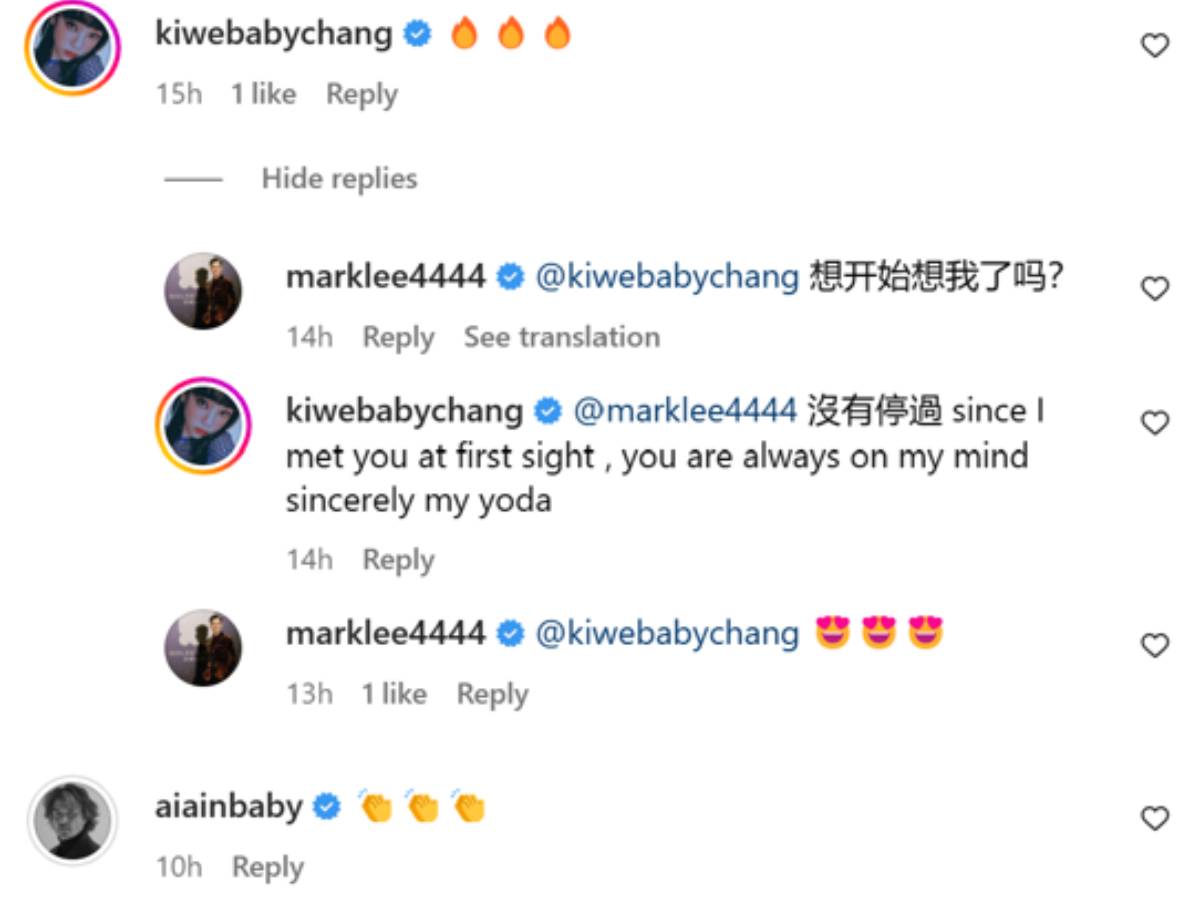Like marklee4444's heart-eyes emoji reply

1155,645
